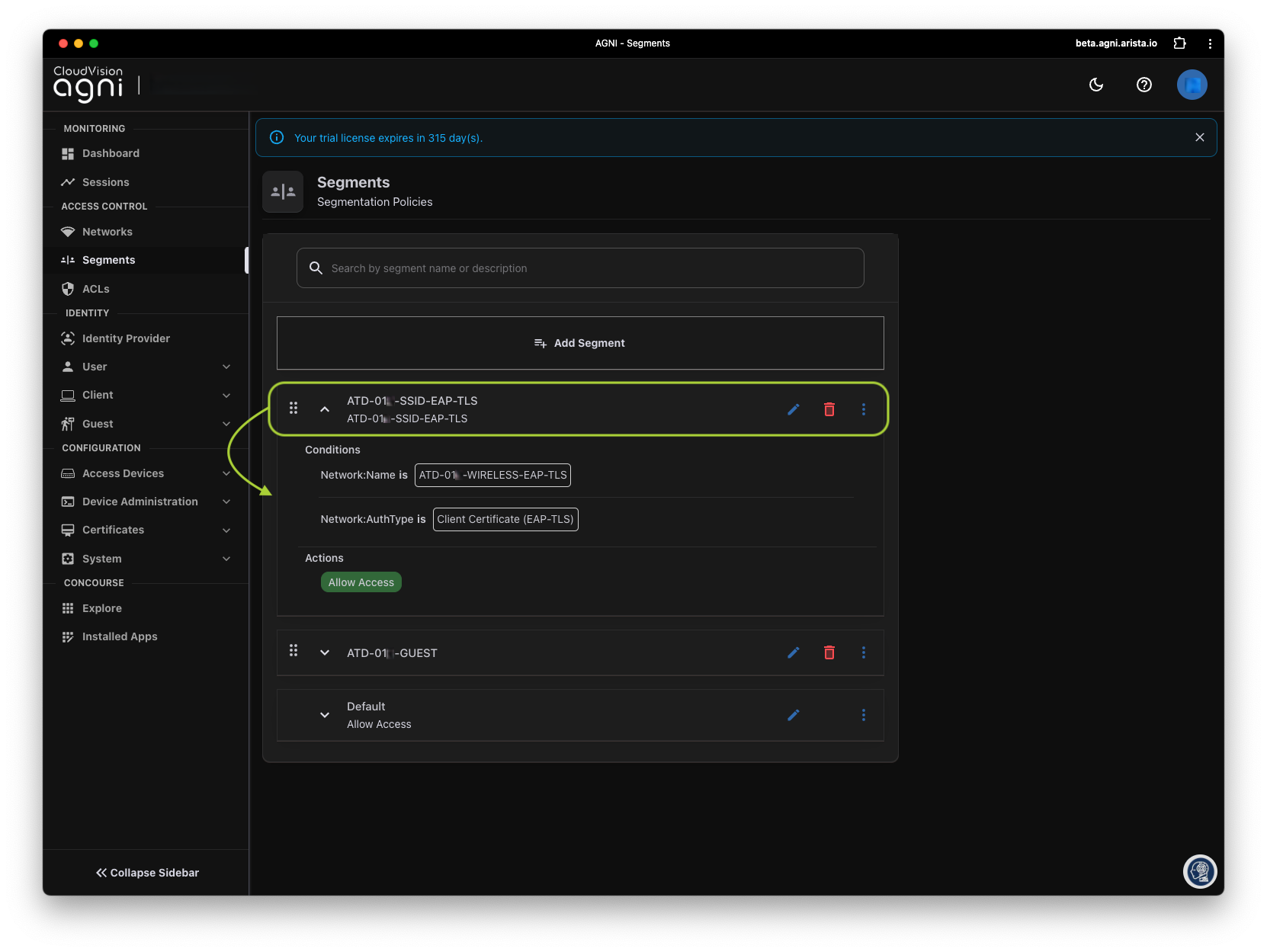The image size is (1267, 952).
Task: Open more options for ATD-01 GUEST segment
Action: [864, 652]
